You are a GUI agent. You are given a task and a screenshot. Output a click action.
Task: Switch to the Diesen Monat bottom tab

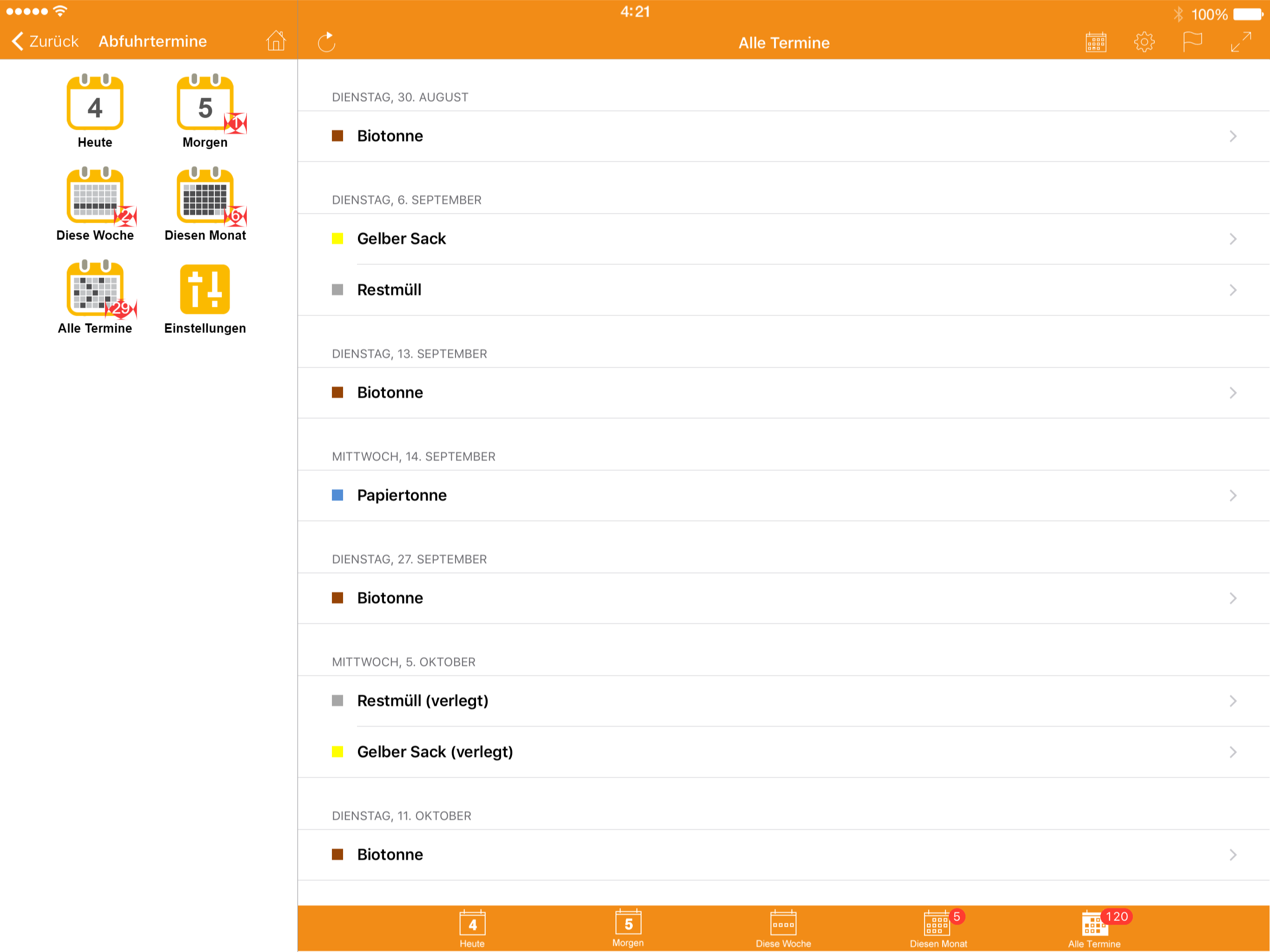click(939, 928)
